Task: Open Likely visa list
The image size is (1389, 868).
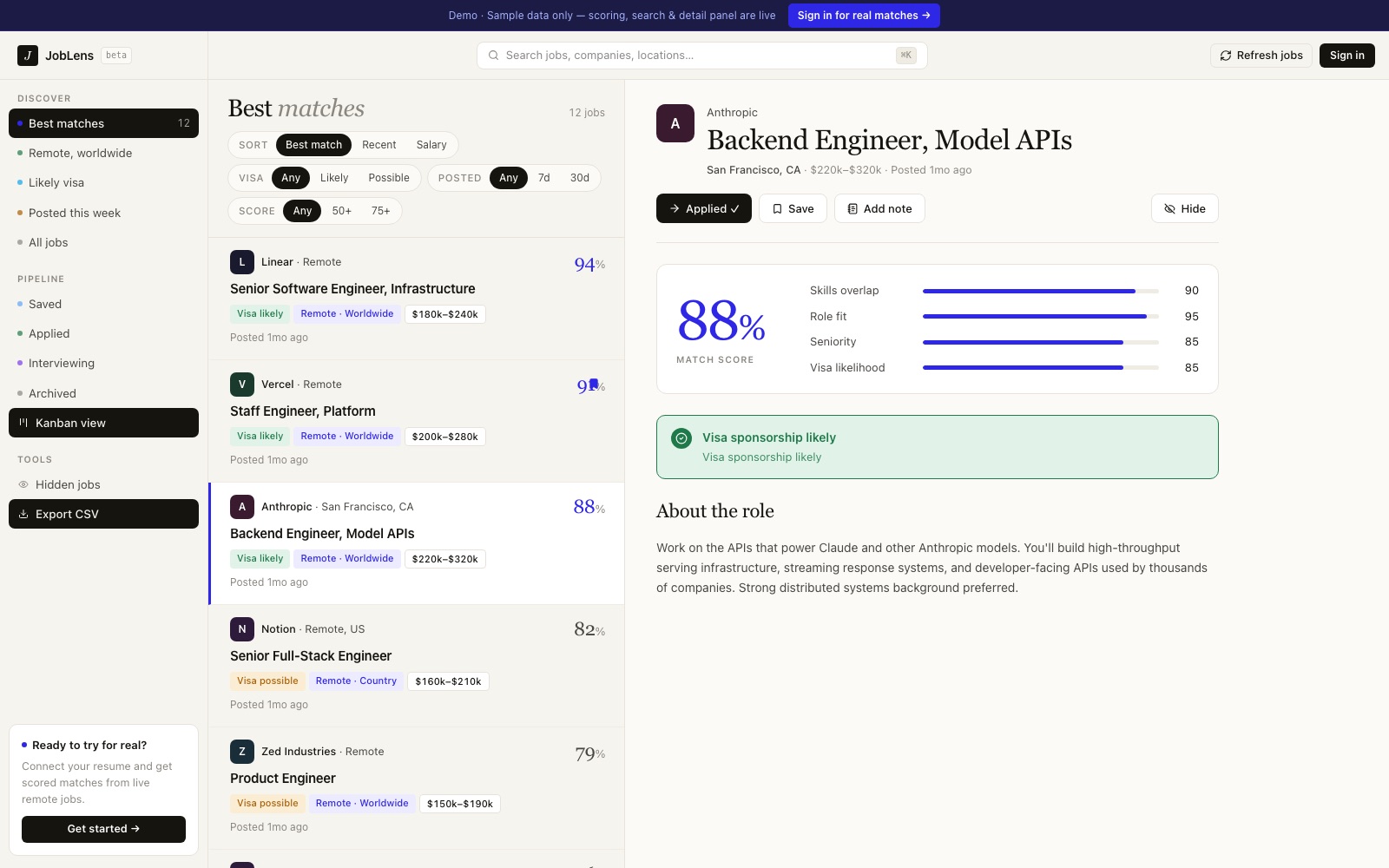Action: coord(103,182)
